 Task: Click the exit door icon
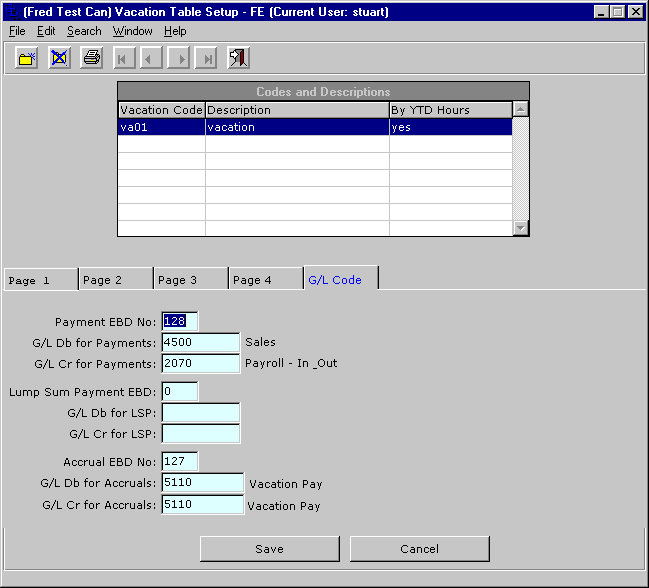(x=238, y=58)
